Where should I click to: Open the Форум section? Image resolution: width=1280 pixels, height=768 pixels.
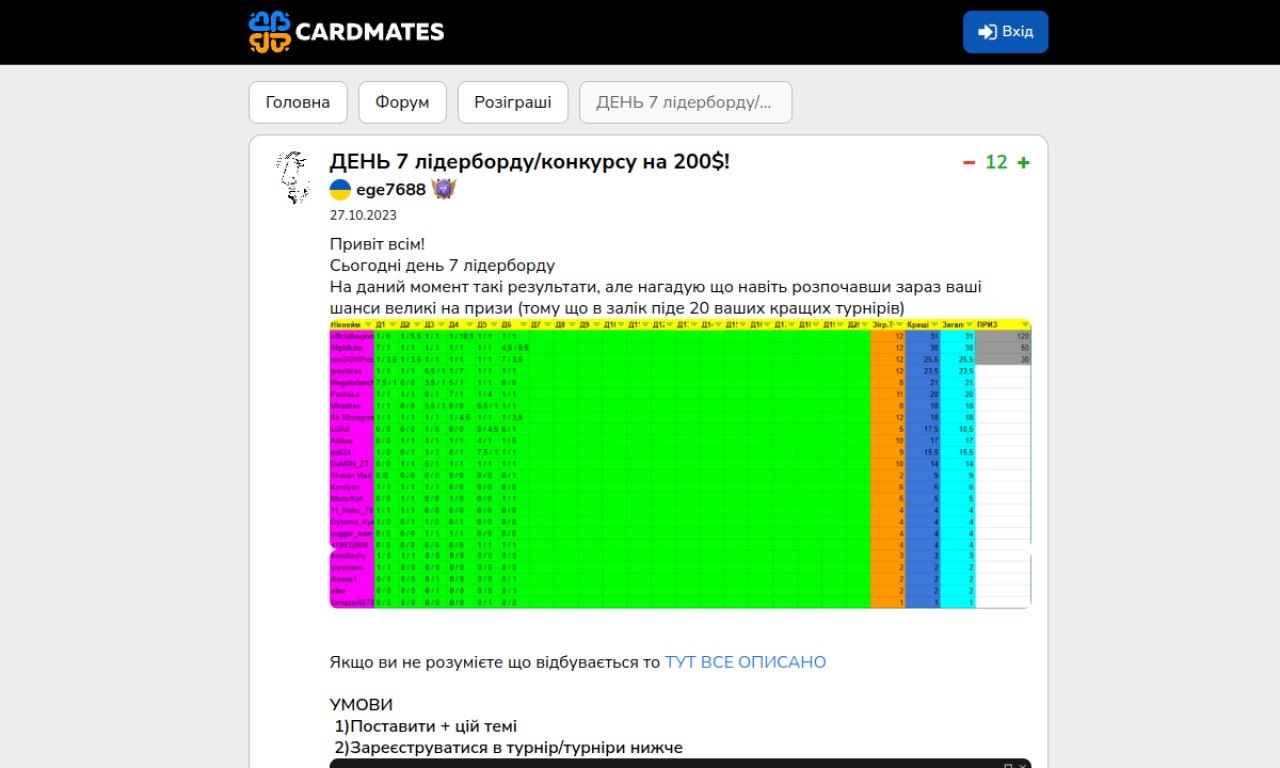pos(402,102)
